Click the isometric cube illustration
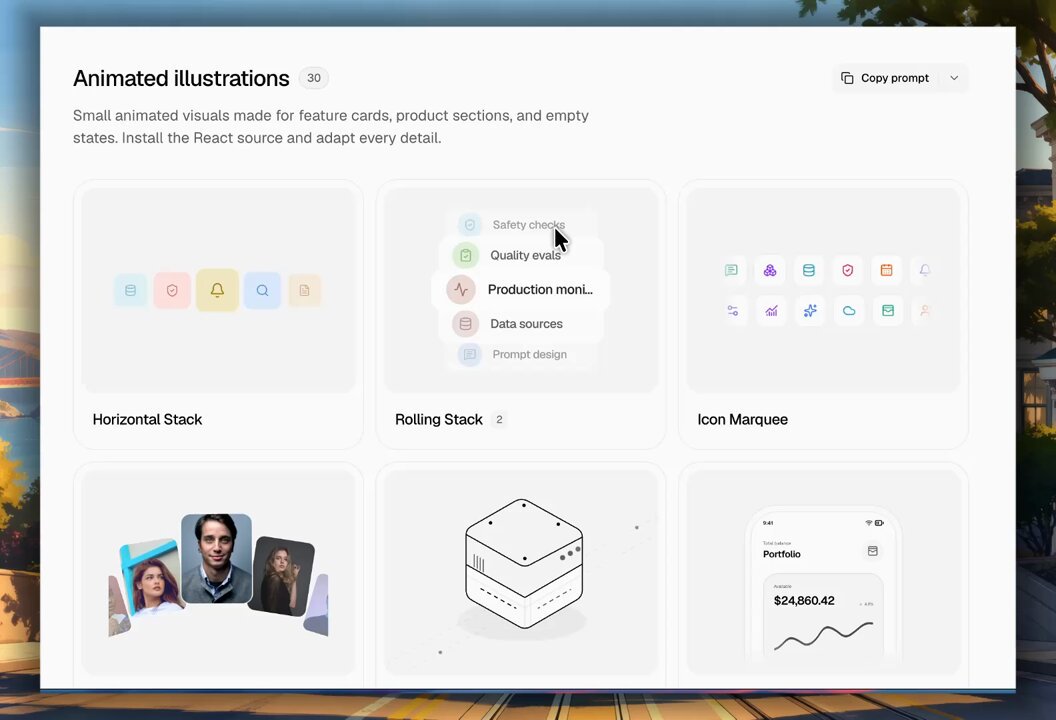The image size is (1056, 720). pyautogui.click(x=524, y=563)
